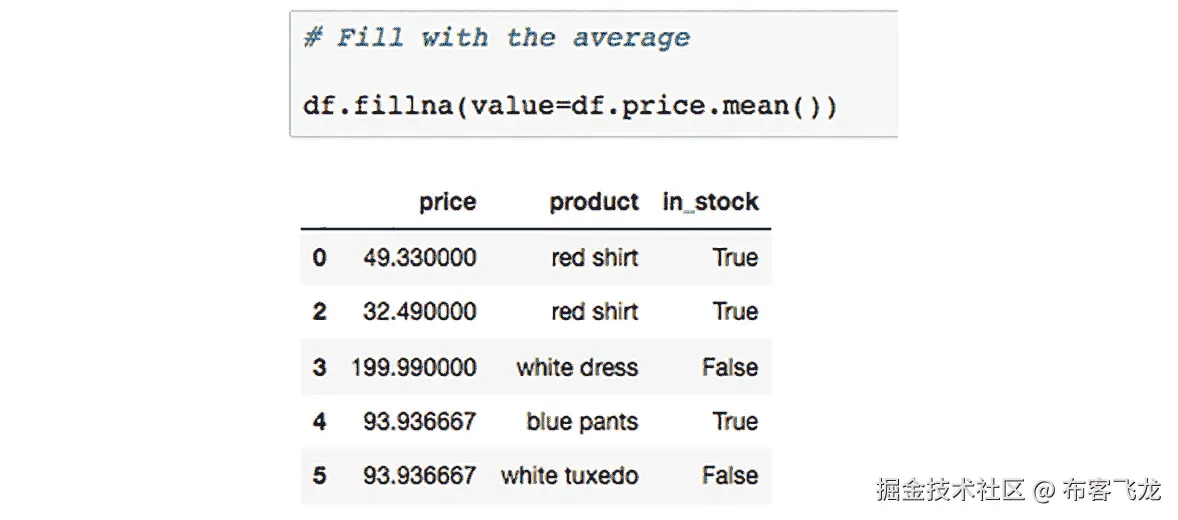Click the False value for white dress
This screenshot has height=520, width=1178.
pos(730,367)
